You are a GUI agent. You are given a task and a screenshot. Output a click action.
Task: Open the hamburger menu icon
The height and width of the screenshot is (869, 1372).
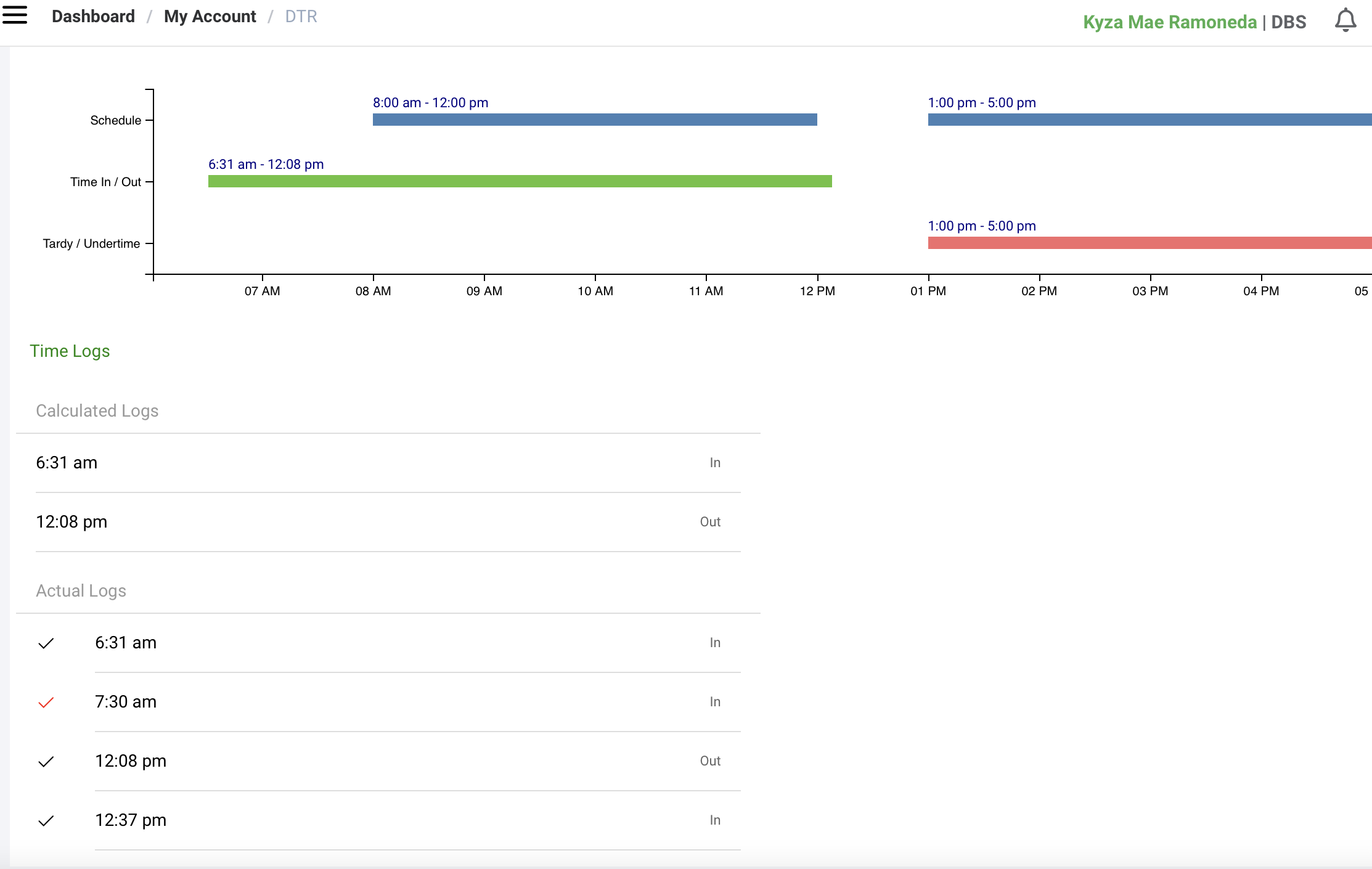15,15
